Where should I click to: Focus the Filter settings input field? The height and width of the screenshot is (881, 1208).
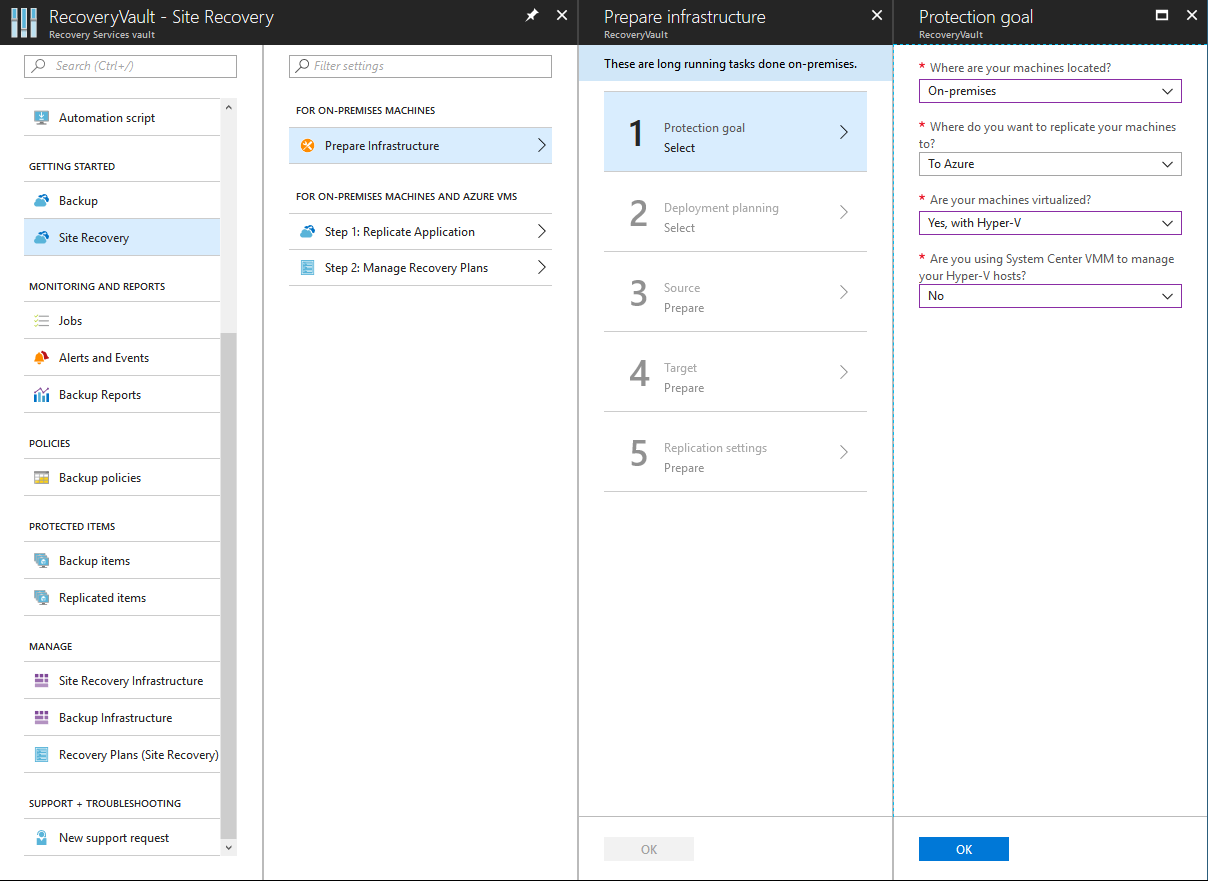pos(420,66)
